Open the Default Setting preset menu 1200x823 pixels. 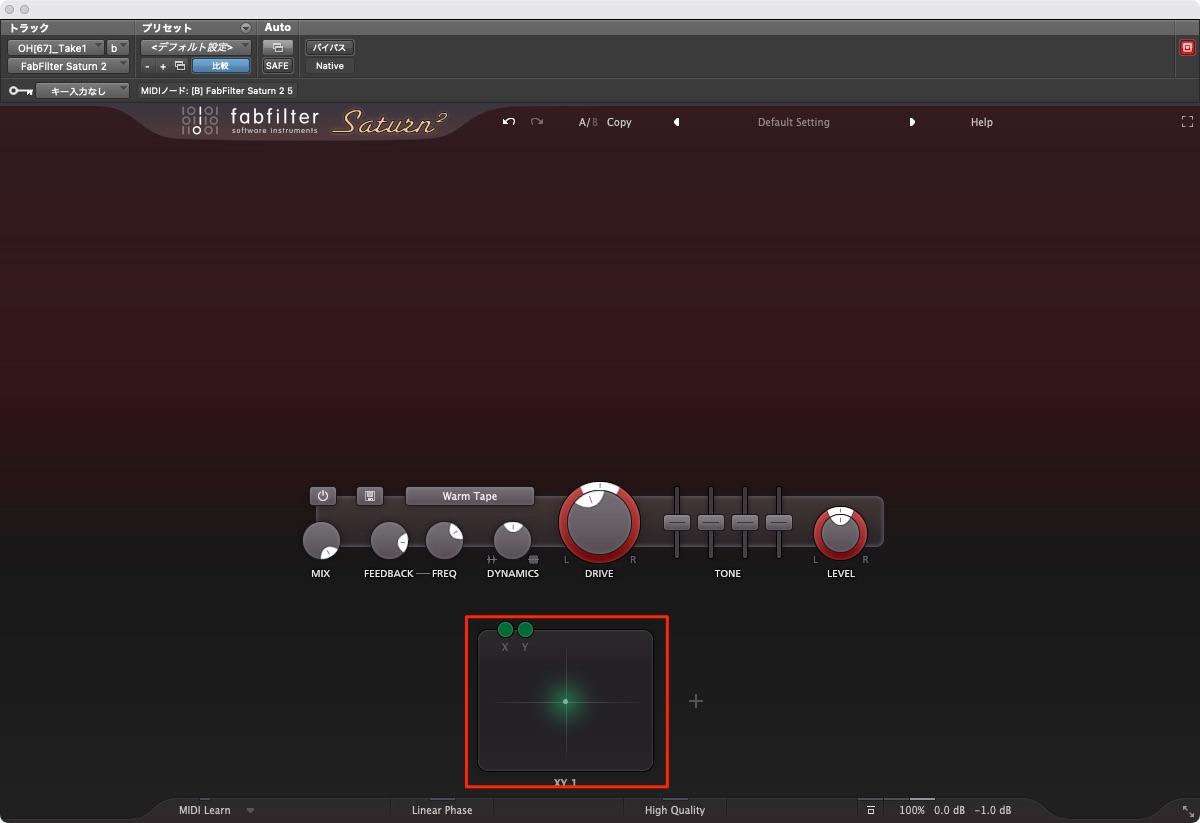coord(793,122)
